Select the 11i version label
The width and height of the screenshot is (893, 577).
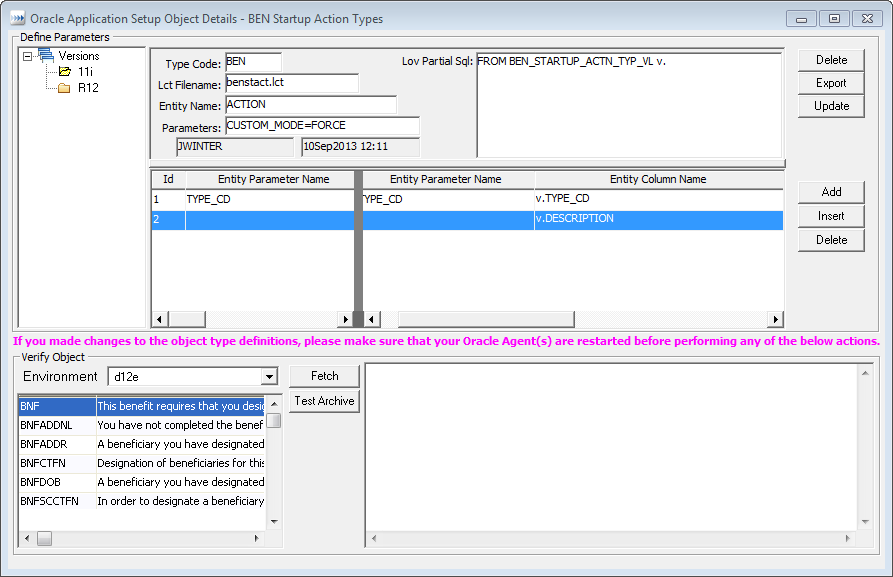(85, 72)
